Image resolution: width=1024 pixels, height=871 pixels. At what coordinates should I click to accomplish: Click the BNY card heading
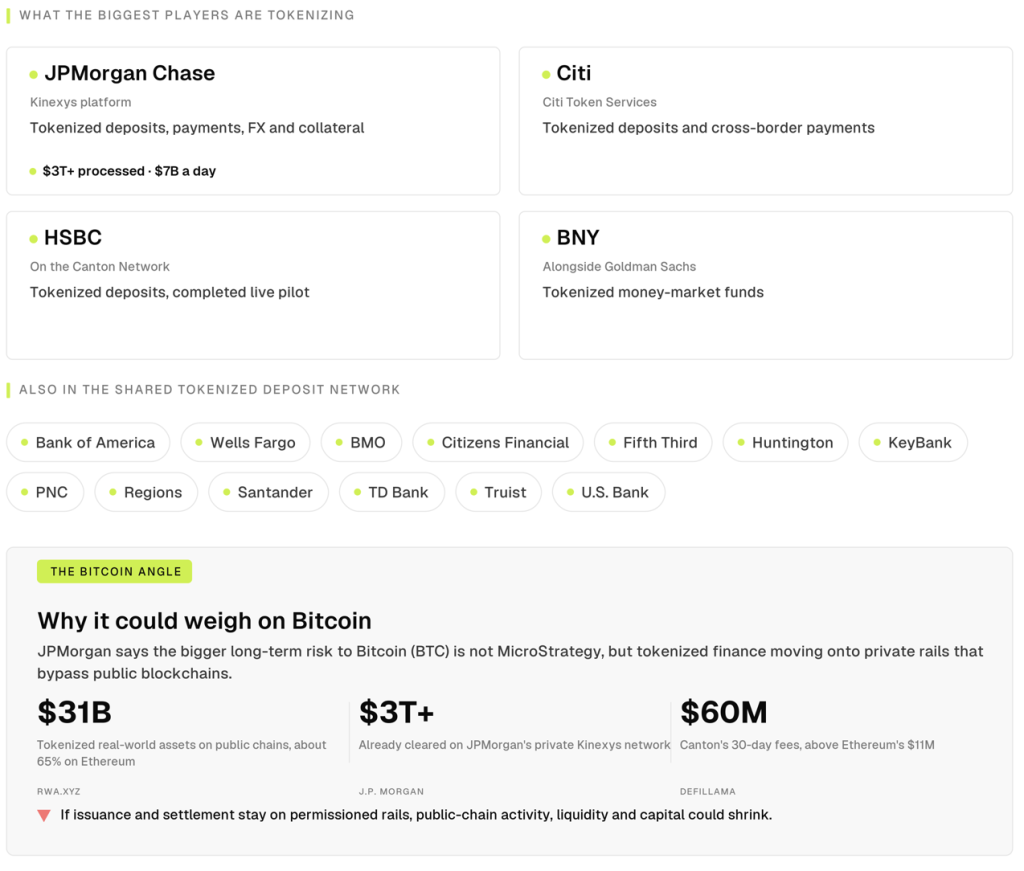(x=577, y=238)
